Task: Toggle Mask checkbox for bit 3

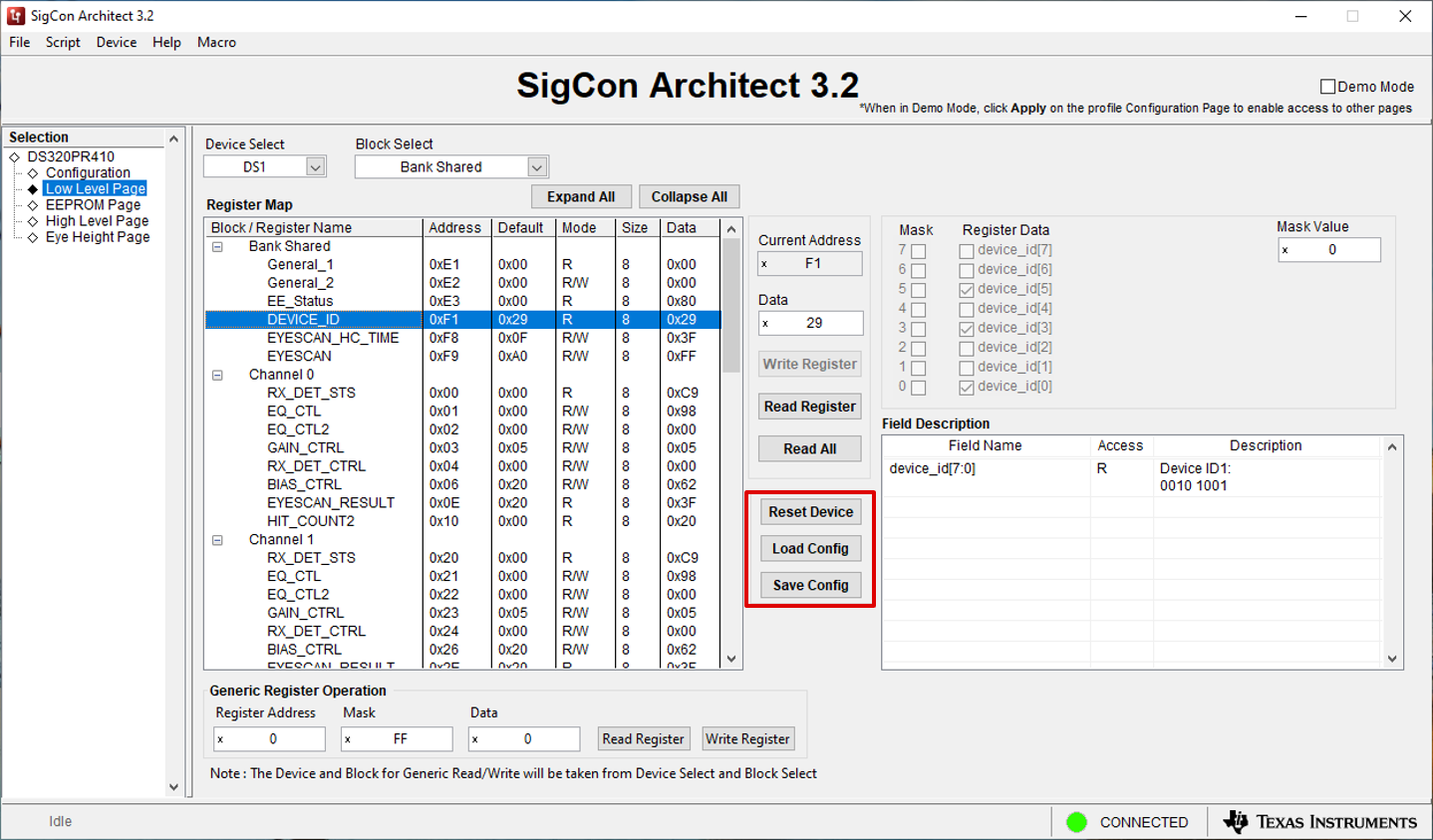Action: tap(919, 329)
